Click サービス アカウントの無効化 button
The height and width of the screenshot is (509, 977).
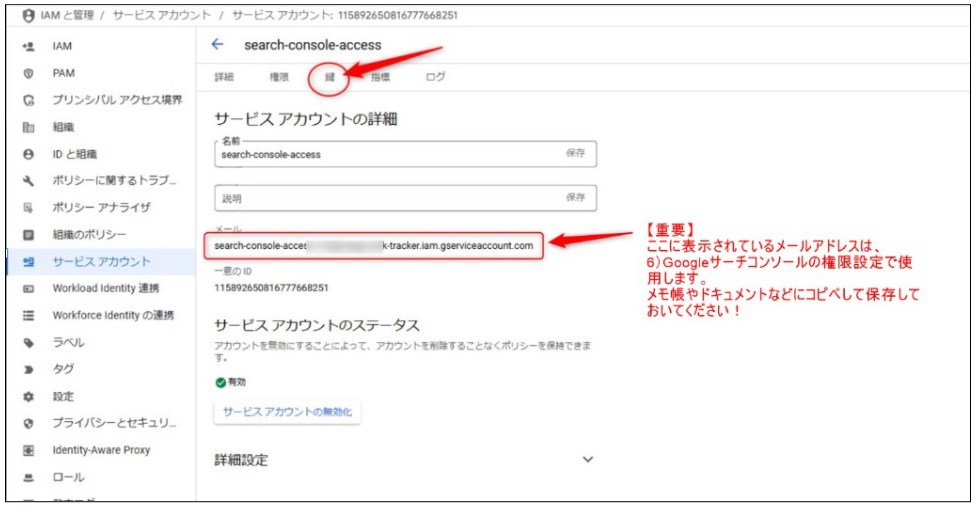coord(287,412)
